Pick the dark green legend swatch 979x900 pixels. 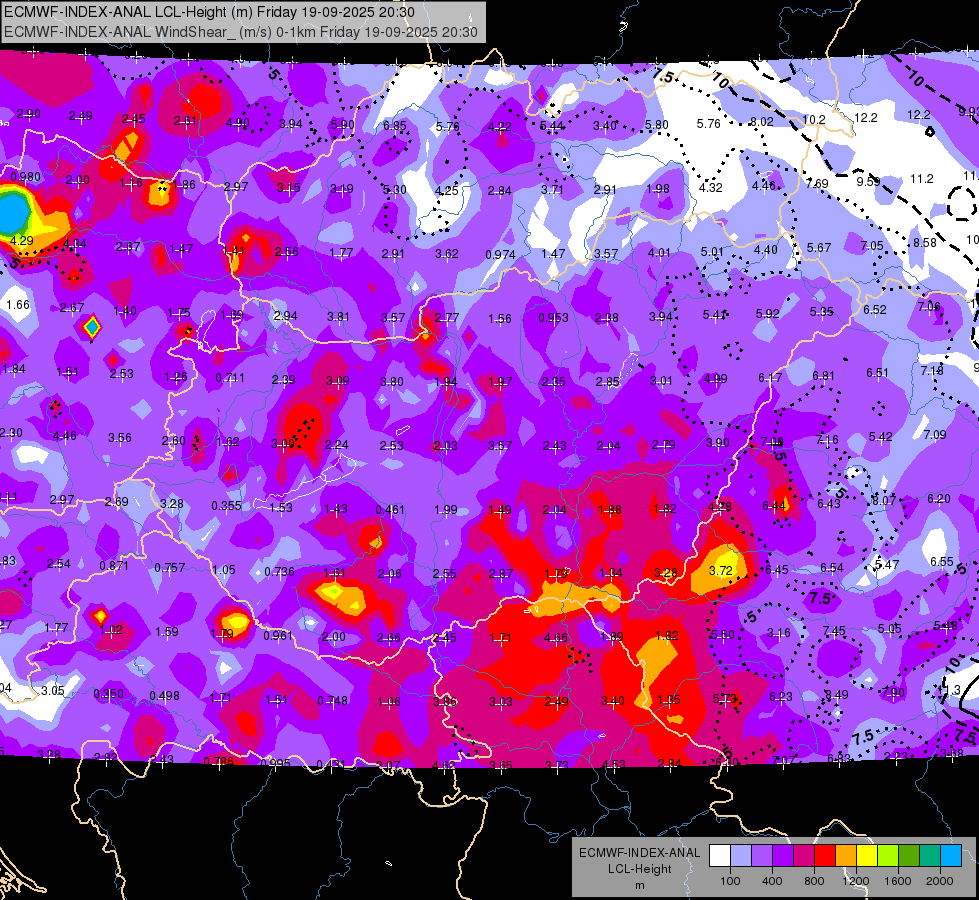click(908, 856)
